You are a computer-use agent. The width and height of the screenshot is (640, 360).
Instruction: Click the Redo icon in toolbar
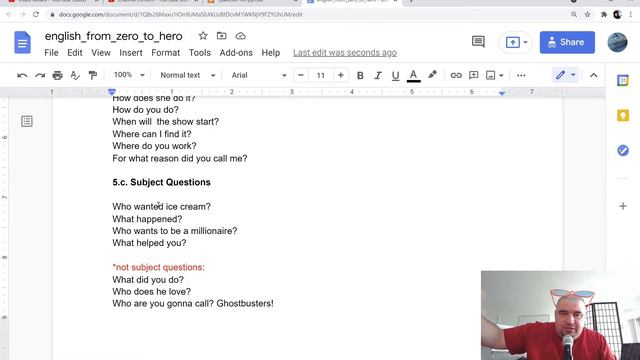click(40, 76)
